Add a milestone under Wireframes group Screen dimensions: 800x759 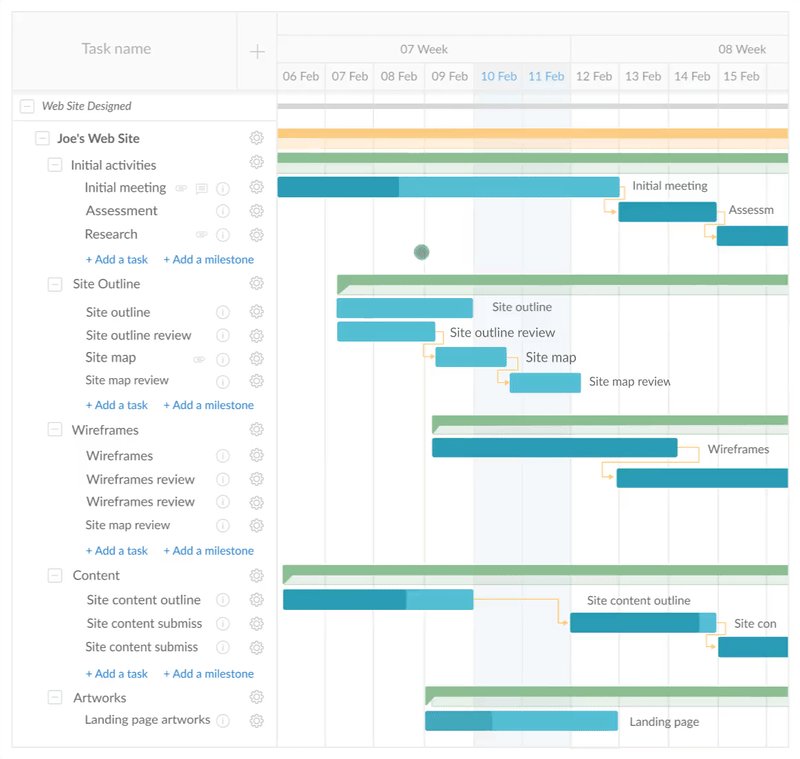click(209, 551)
